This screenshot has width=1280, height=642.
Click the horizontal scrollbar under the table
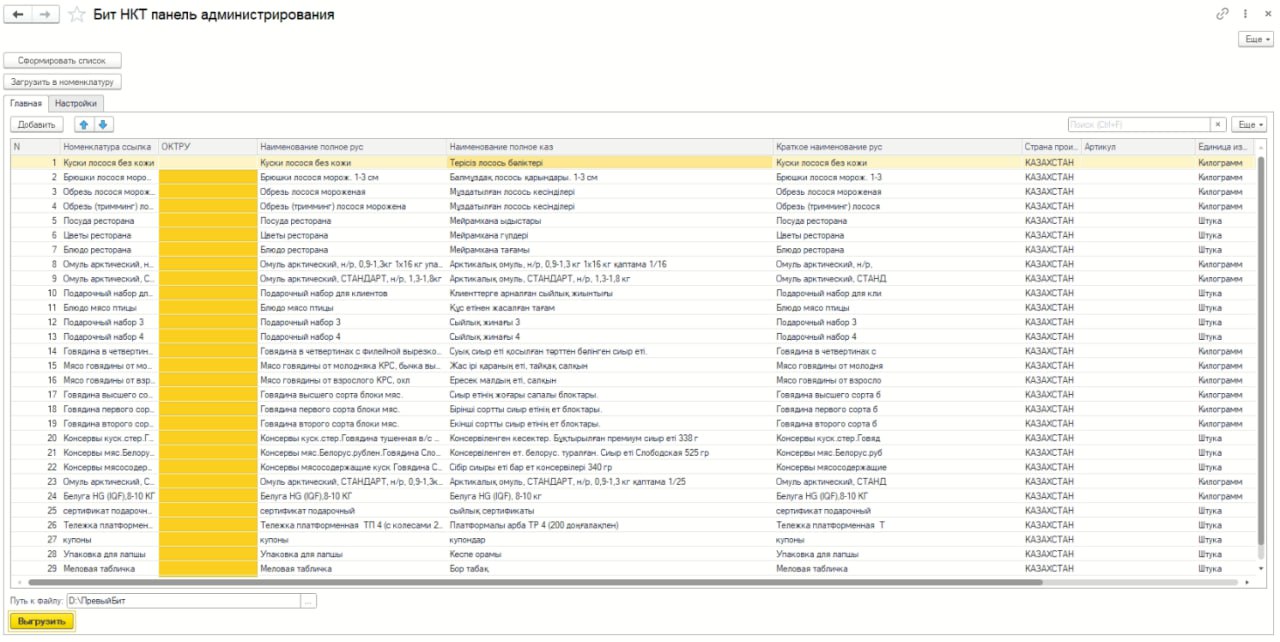coord(600,581)
